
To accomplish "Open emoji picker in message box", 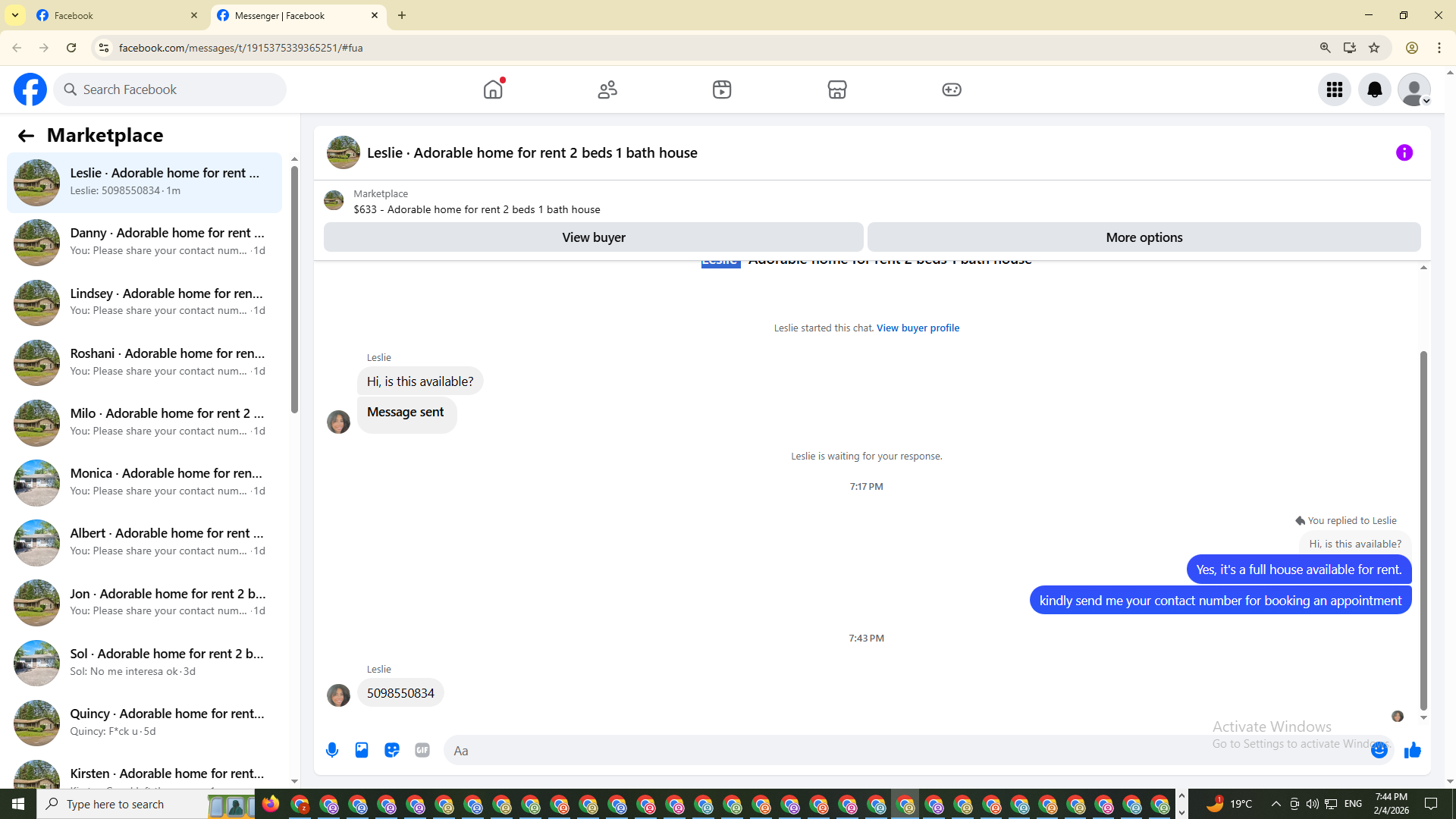I will [1379, 750].
